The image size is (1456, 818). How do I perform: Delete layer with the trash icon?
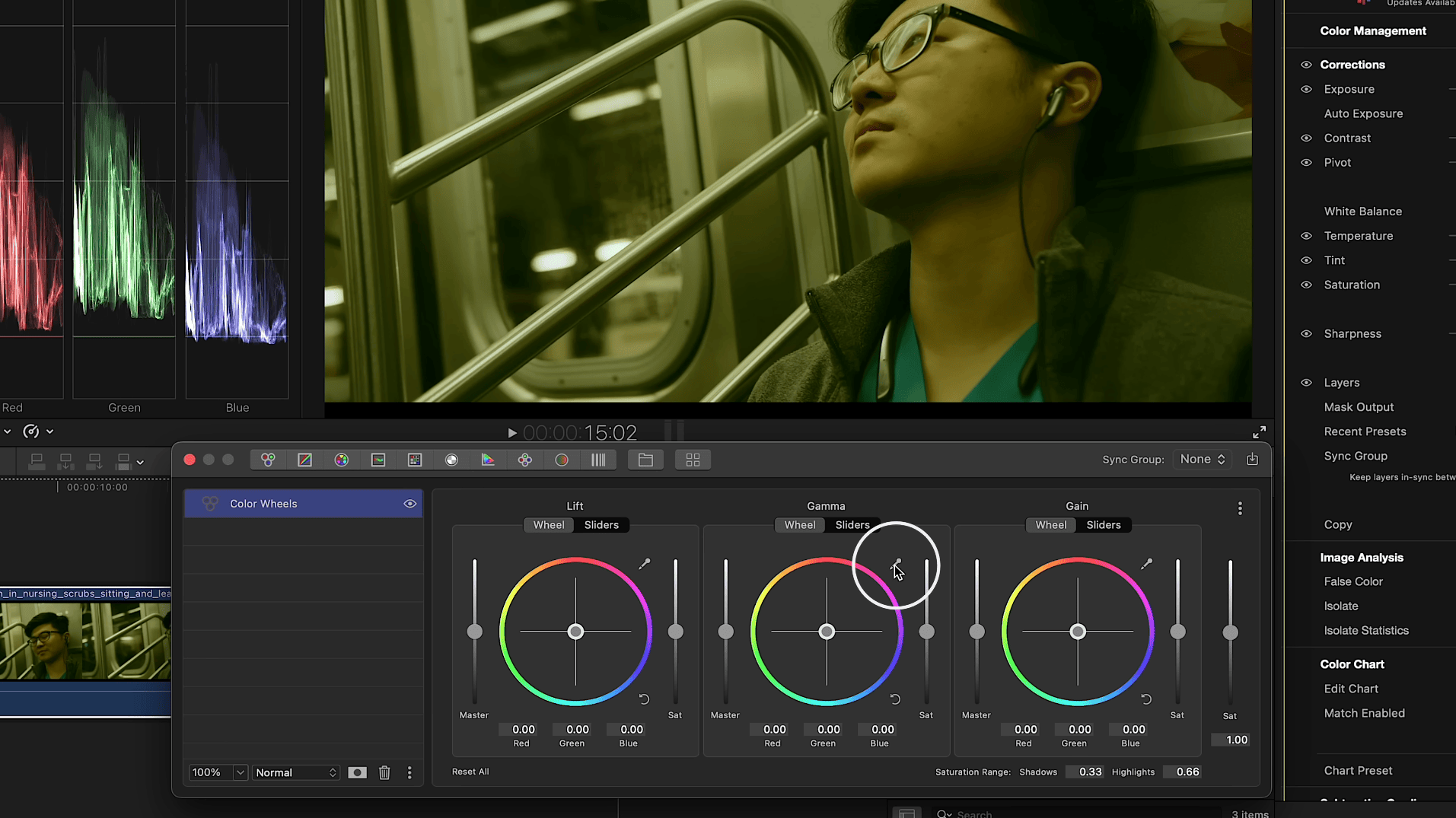tap(384, 772)
